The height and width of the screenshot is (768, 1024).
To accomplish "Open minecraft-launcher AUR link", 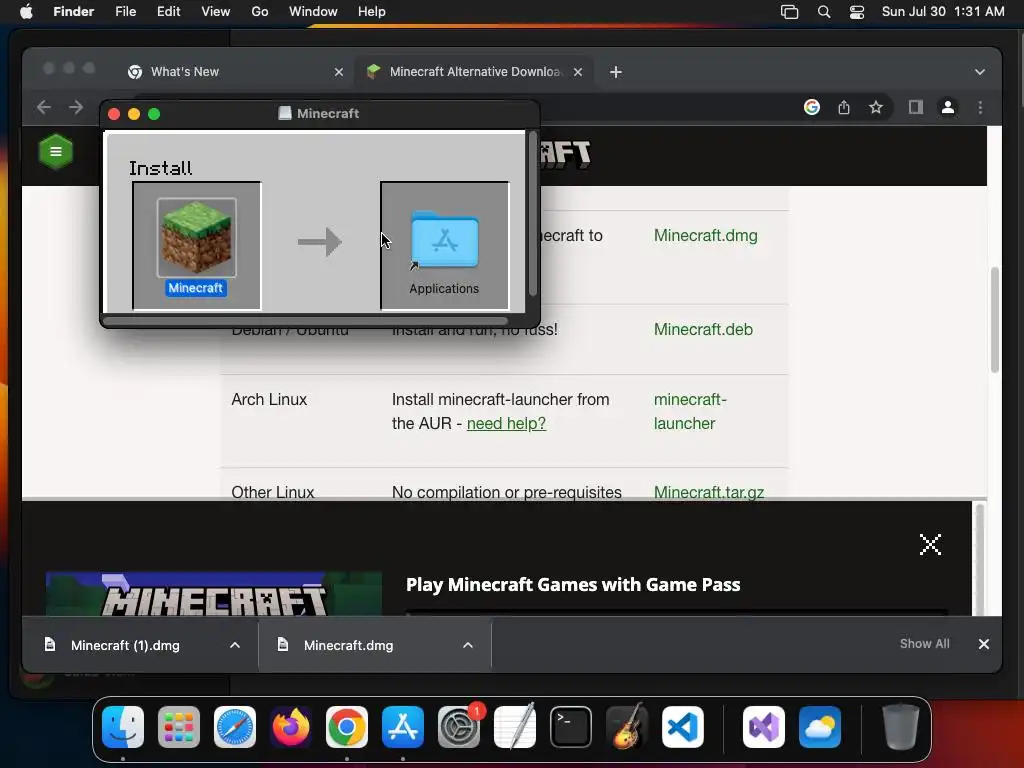I will [690, 411].
